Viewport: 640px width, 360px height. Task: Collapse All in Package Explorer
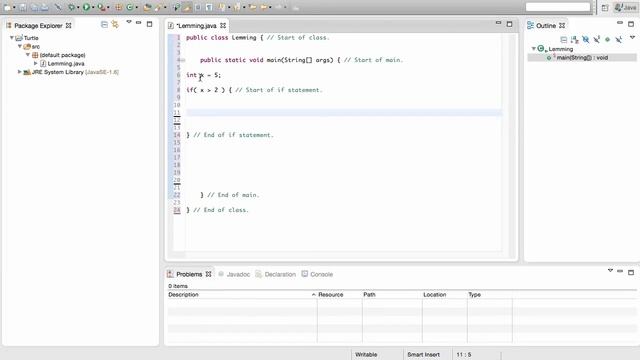pos(104,25)
